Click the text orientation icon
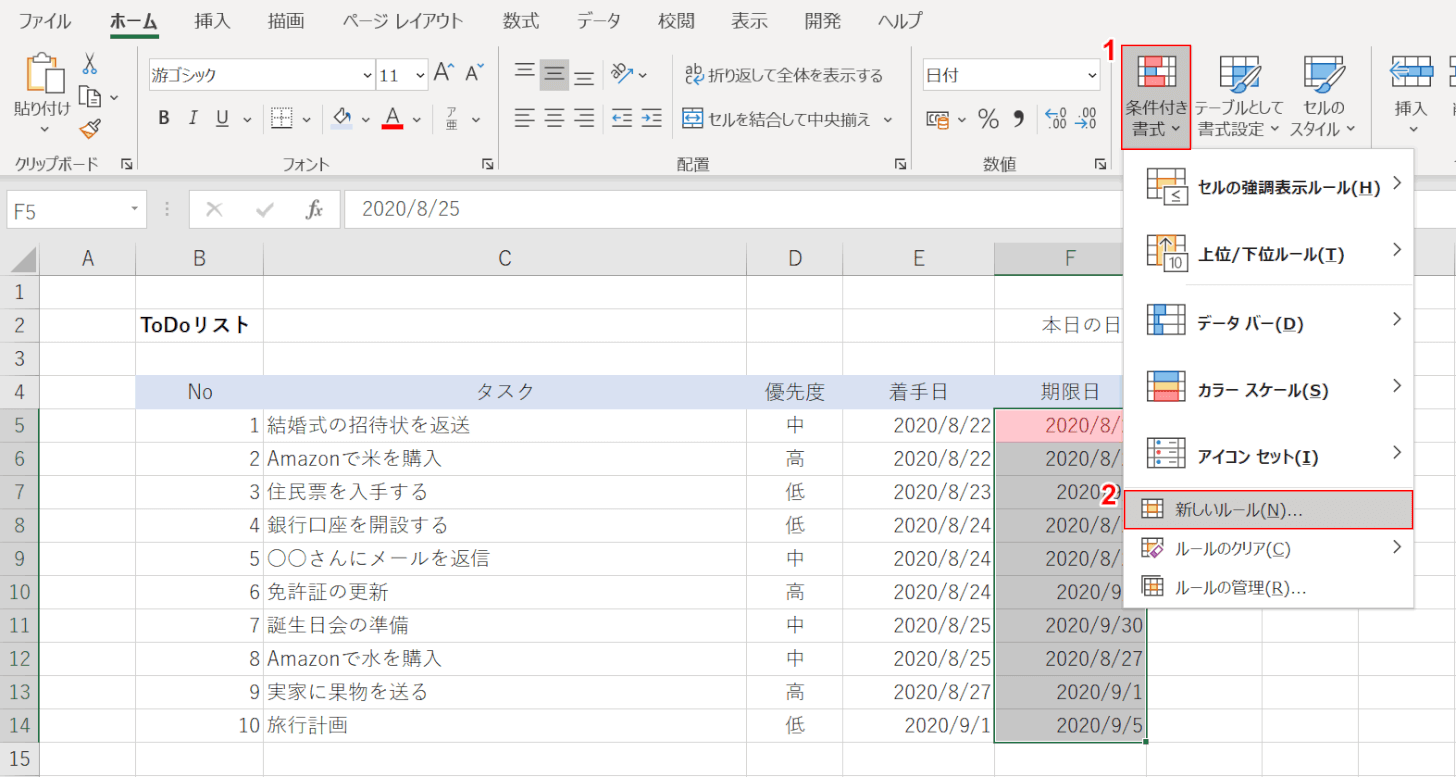Screen dimensions: 1456x777 [623, 74]
